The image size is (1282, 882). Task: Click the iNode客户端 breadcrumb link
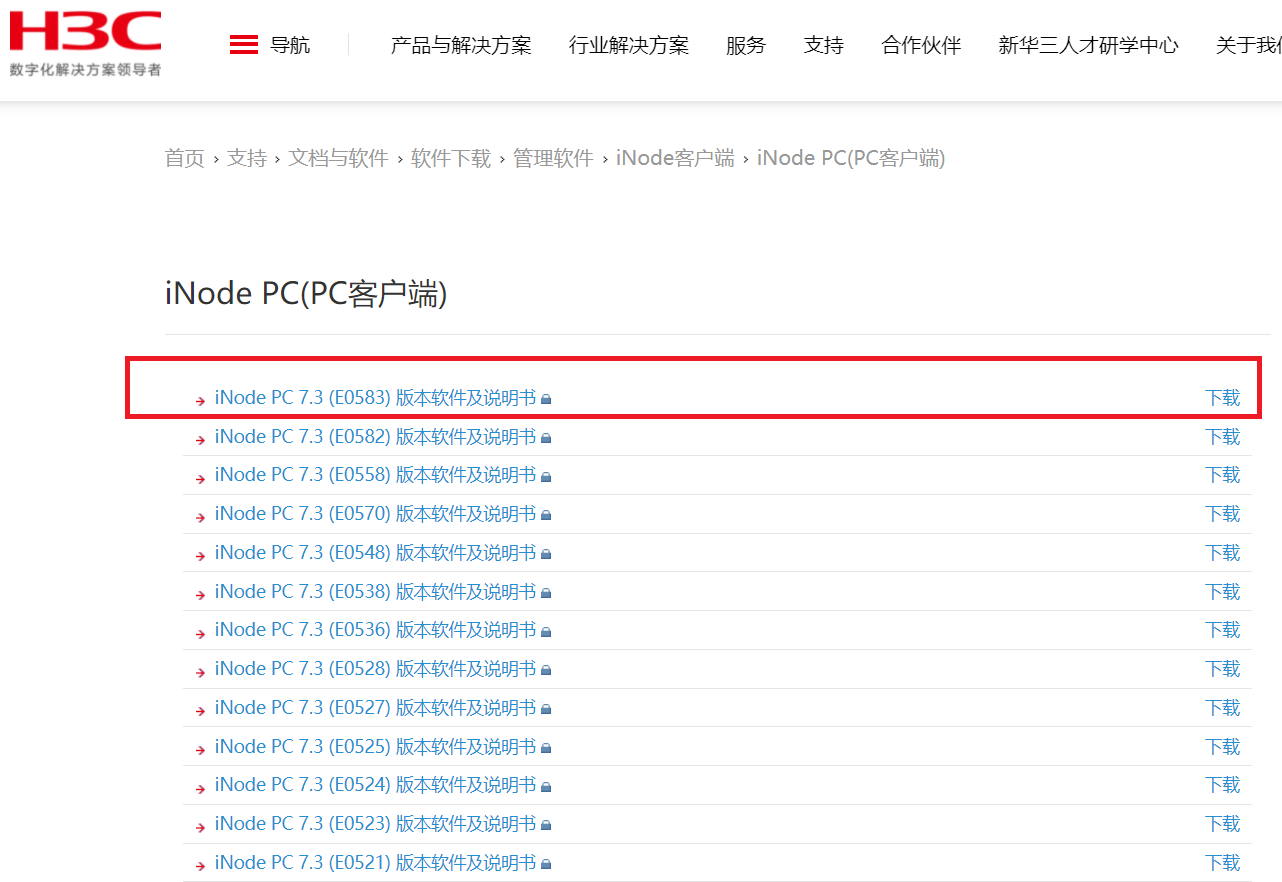click(x=675, y=158)
